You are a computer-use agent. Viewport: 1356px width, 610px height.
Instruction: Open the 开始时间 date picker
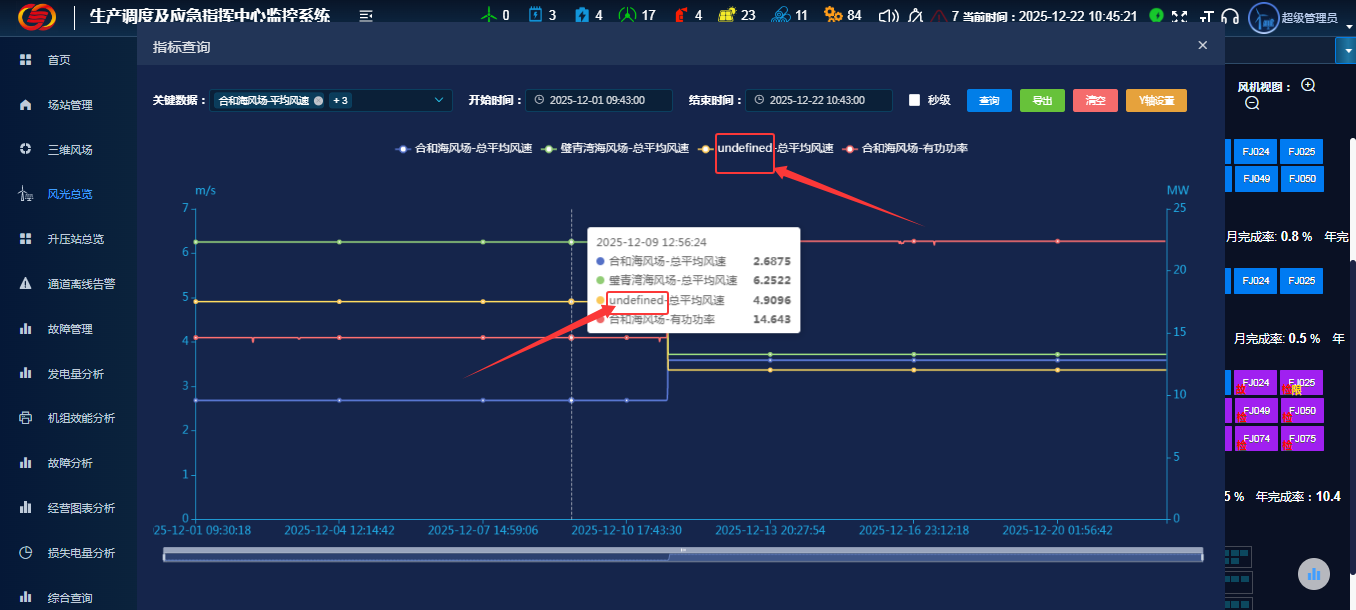(x=597, y=100)
